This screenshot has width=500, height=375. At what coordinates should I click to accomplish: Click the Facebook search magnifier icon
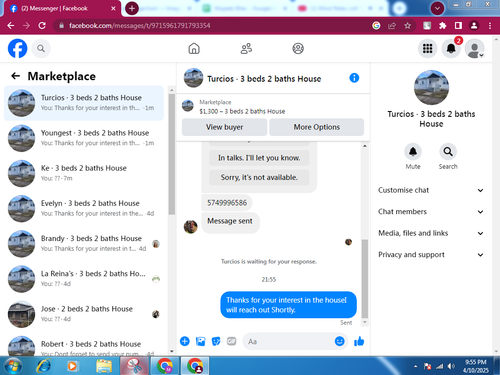[x=41, y=49]
